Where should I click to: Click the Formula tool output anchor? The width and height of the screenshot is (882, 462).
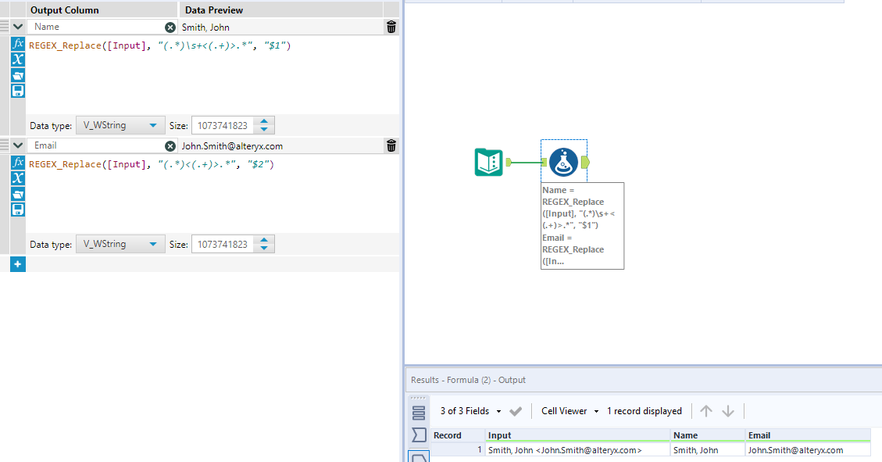pos(586,162)
